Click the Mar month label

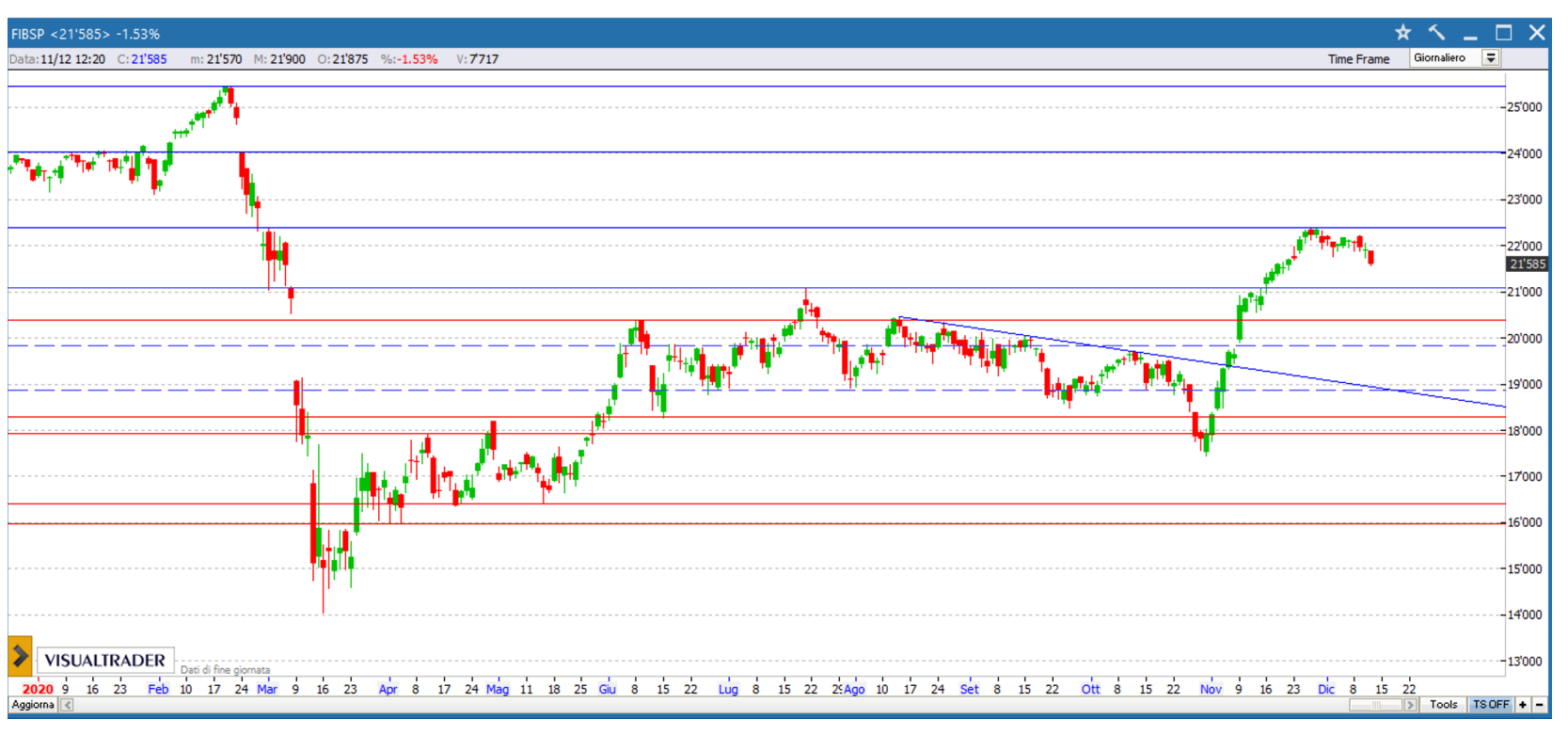(267, 689)
